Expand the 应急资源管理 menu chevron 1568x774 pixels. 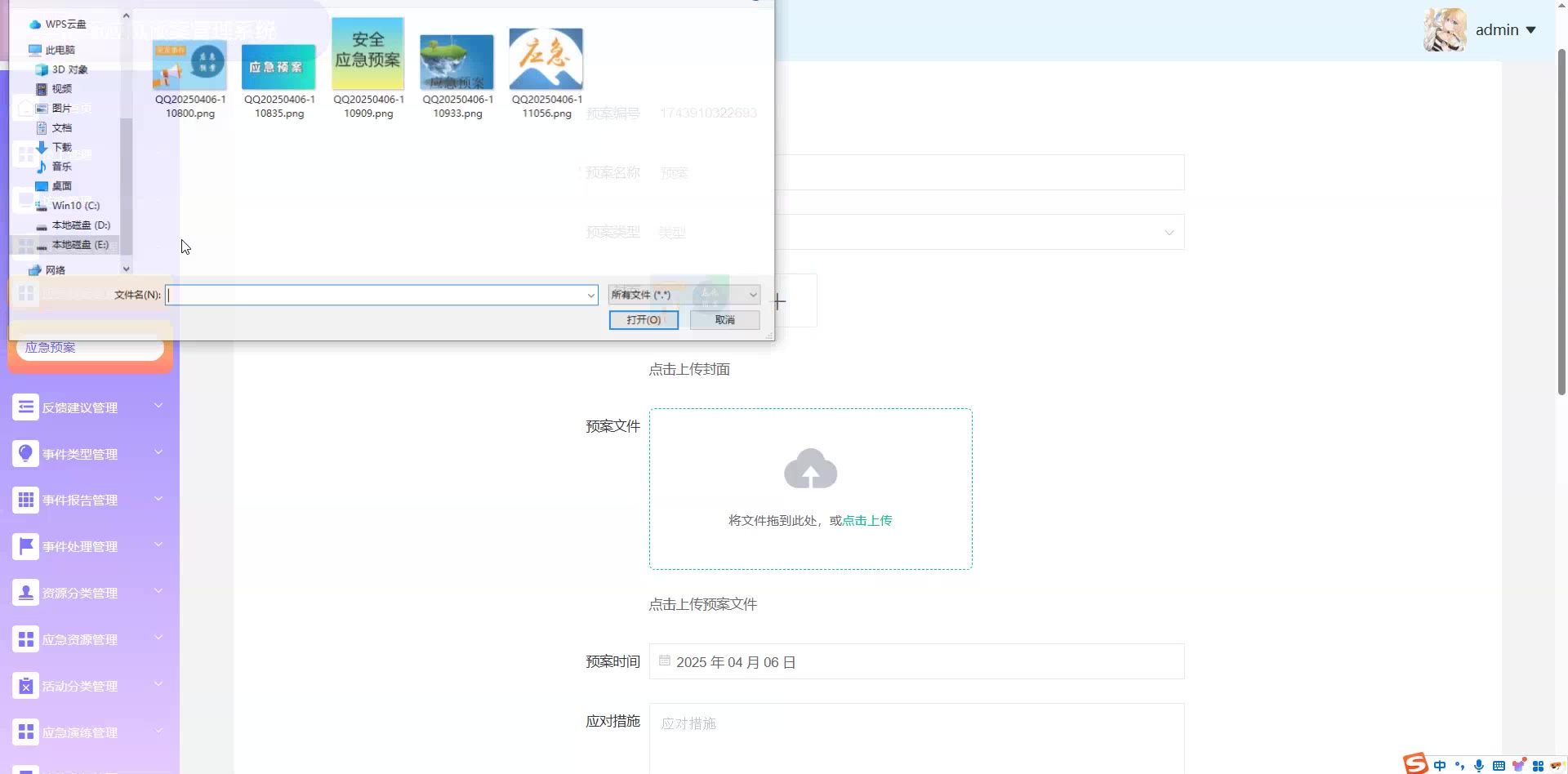click(158, 637)
